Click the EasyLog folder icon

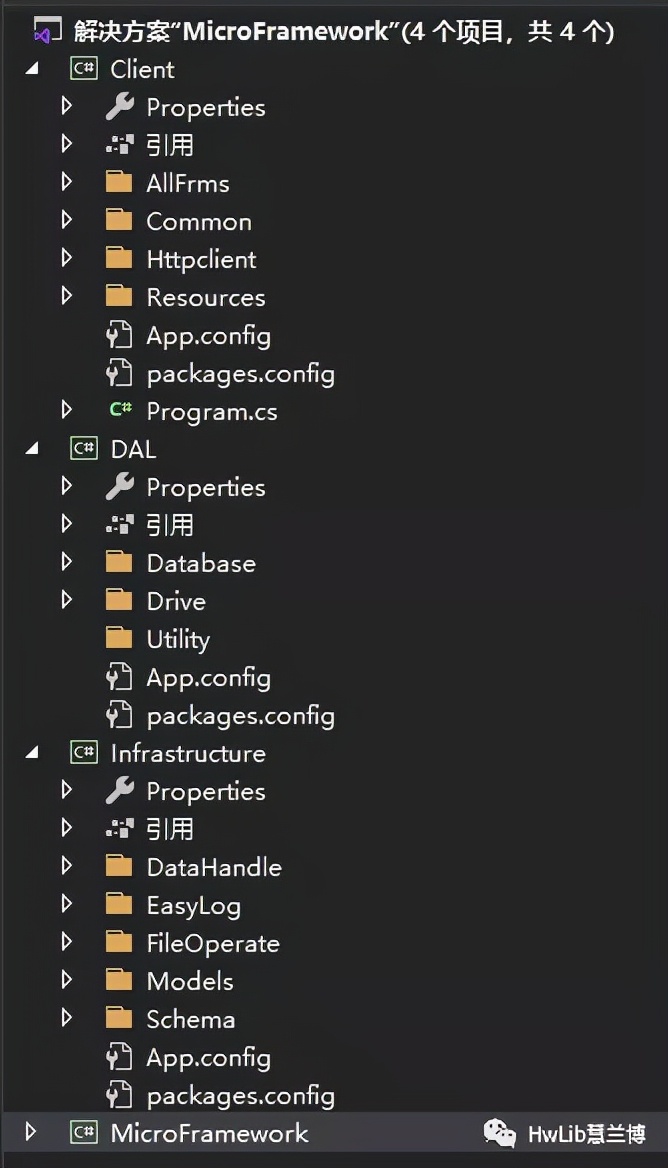tap(119, 905)
